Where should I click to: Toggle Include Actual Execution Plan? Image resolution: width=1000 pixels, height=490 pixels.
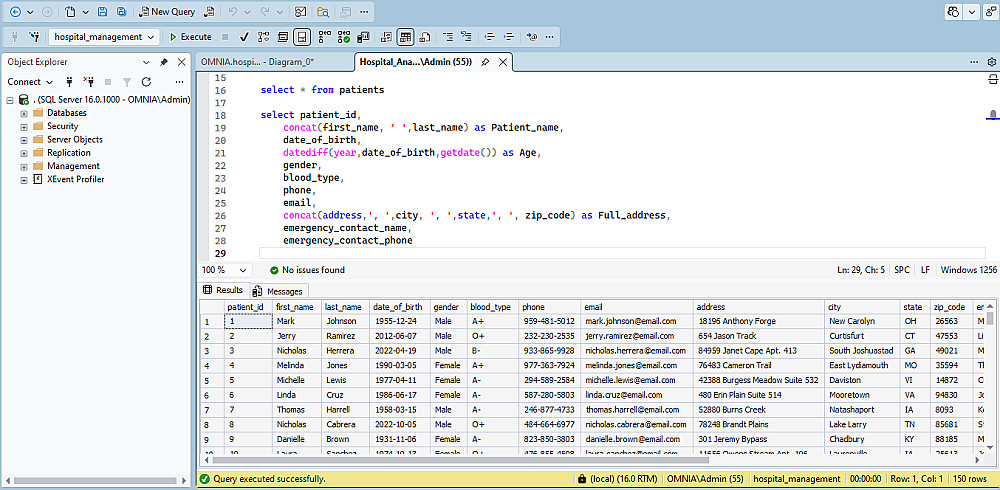pos(325,37)
